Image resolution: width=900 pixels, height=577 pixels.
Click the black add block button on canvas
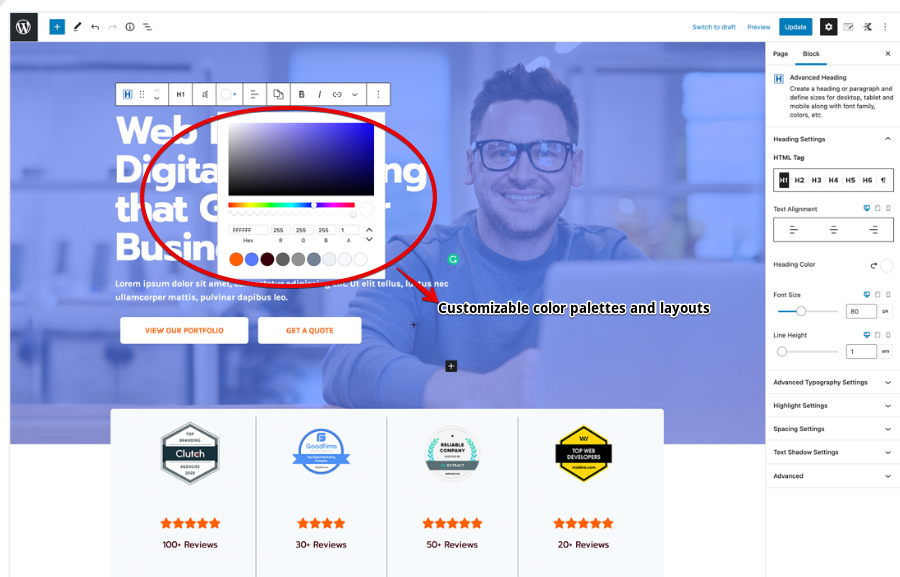click(x=451, y=366)
